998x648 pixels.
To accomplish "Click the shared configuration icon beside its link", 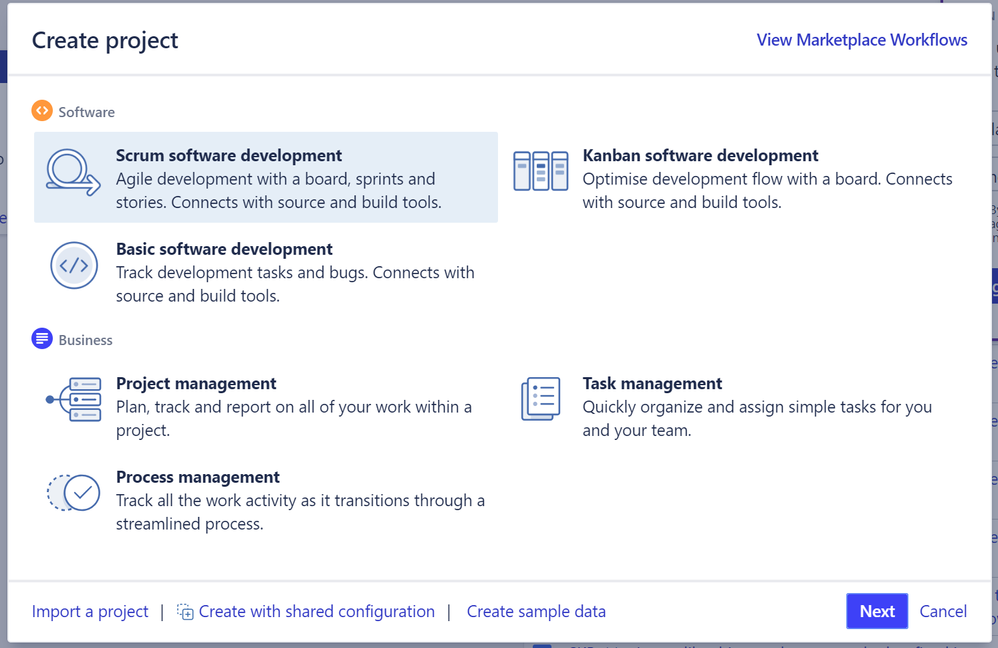I will 185,610.
